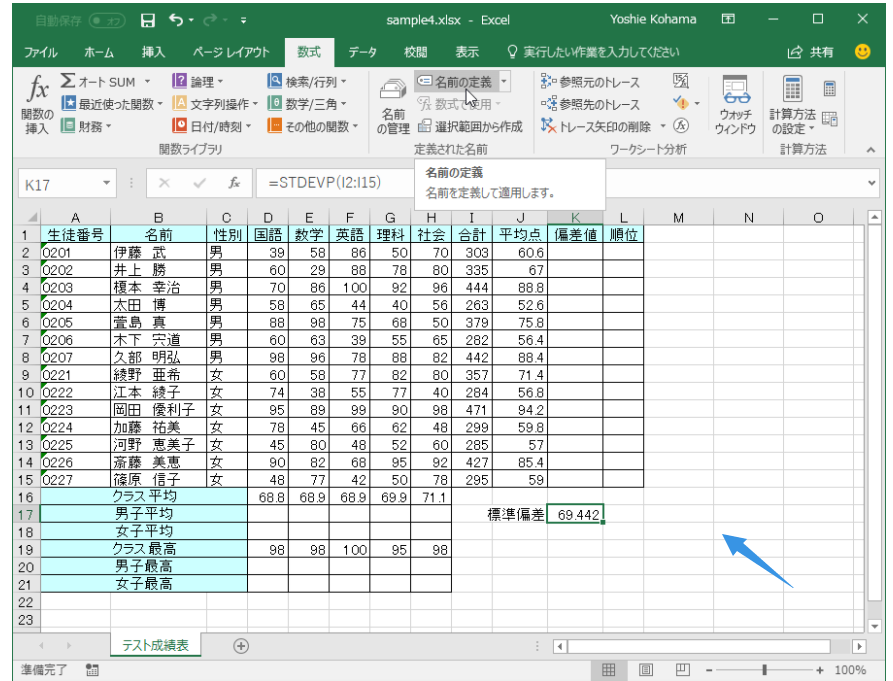Switch to Page Break Preview in status bar
The width and height of the screenshot is (893, 681).
[x=683, y=670]
